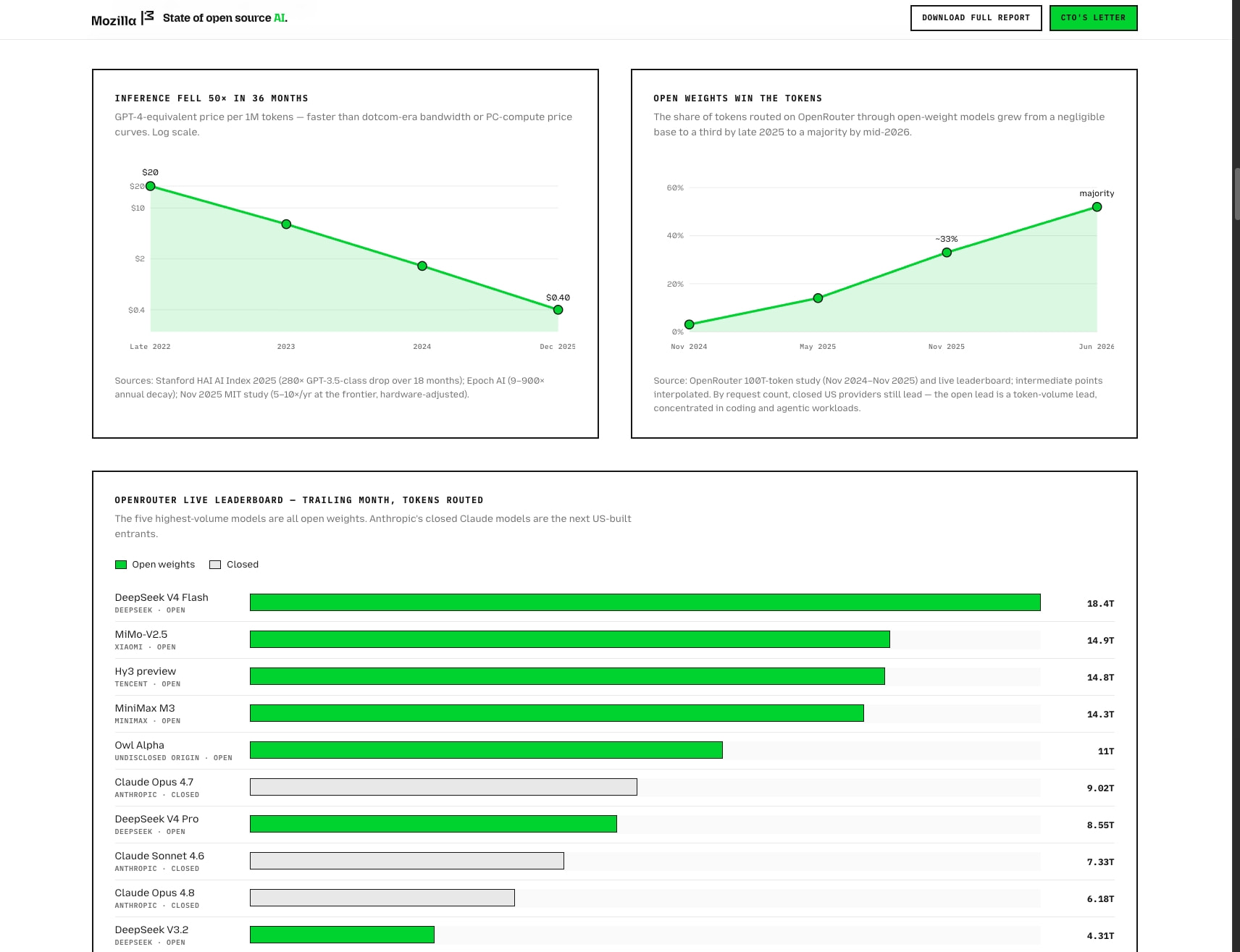Click the 2023 data point on inference chart
This screenshot has height=952, width=1240.
point(286,224)
